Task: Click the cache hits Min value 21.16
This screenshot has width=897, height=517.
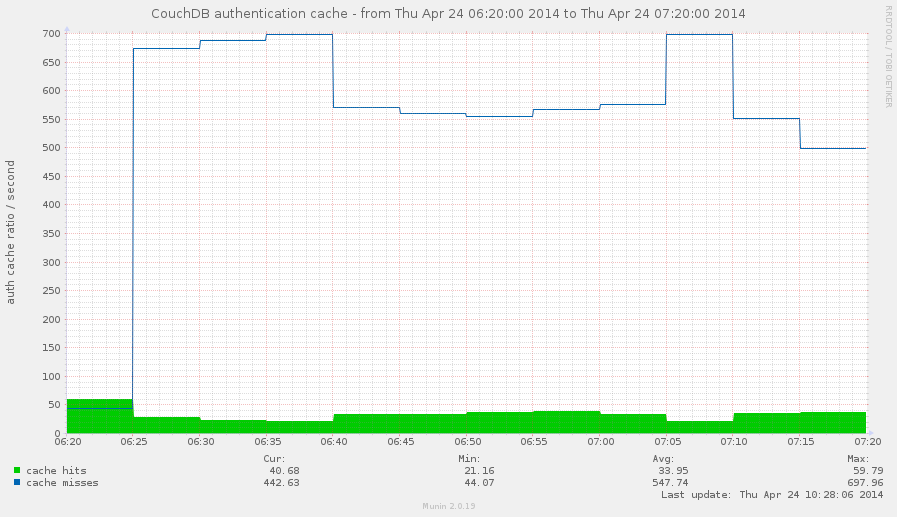Action: point(479,471)
